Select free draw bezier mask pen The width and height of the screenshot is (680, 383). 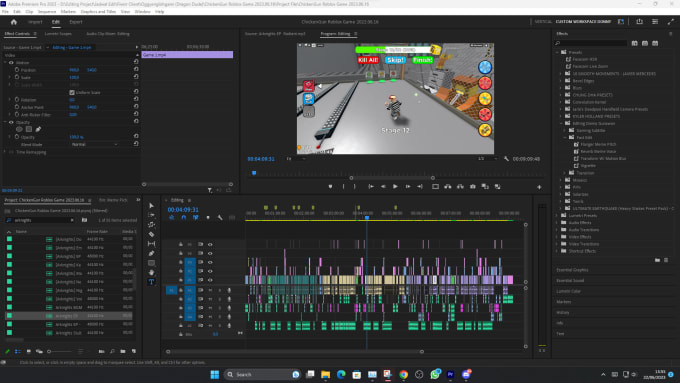click(x=38, y=129)
